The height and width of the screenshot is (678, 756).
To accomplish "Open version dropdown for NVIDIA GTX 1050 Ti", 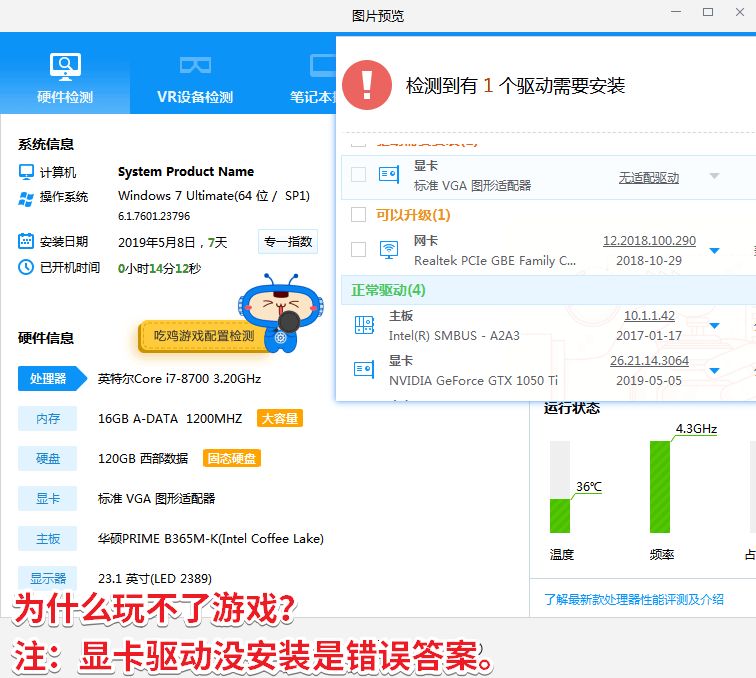I will point(715,370).
